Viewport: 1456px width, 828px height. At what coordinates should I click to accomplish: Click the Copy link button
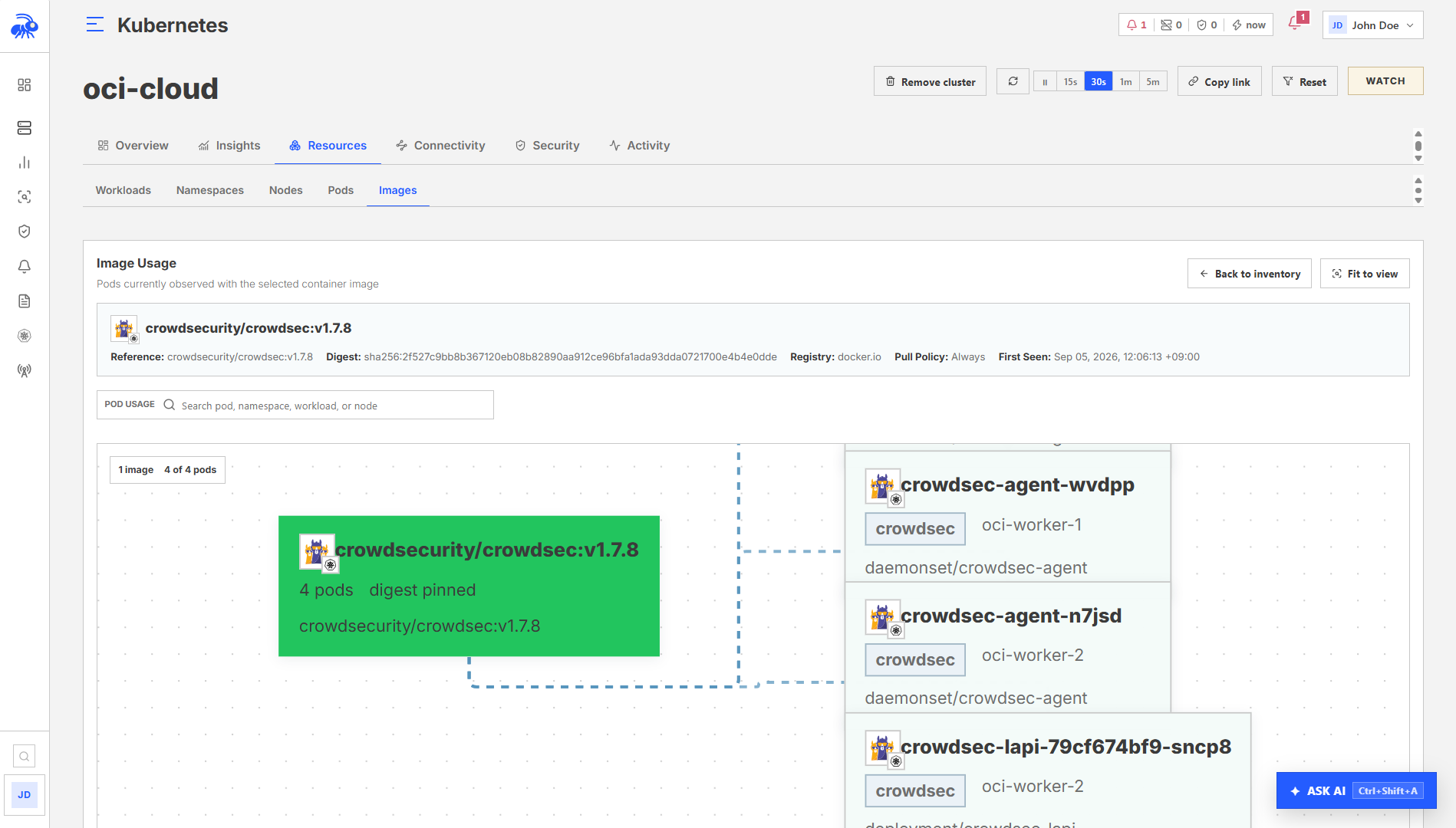point(1219,81)
